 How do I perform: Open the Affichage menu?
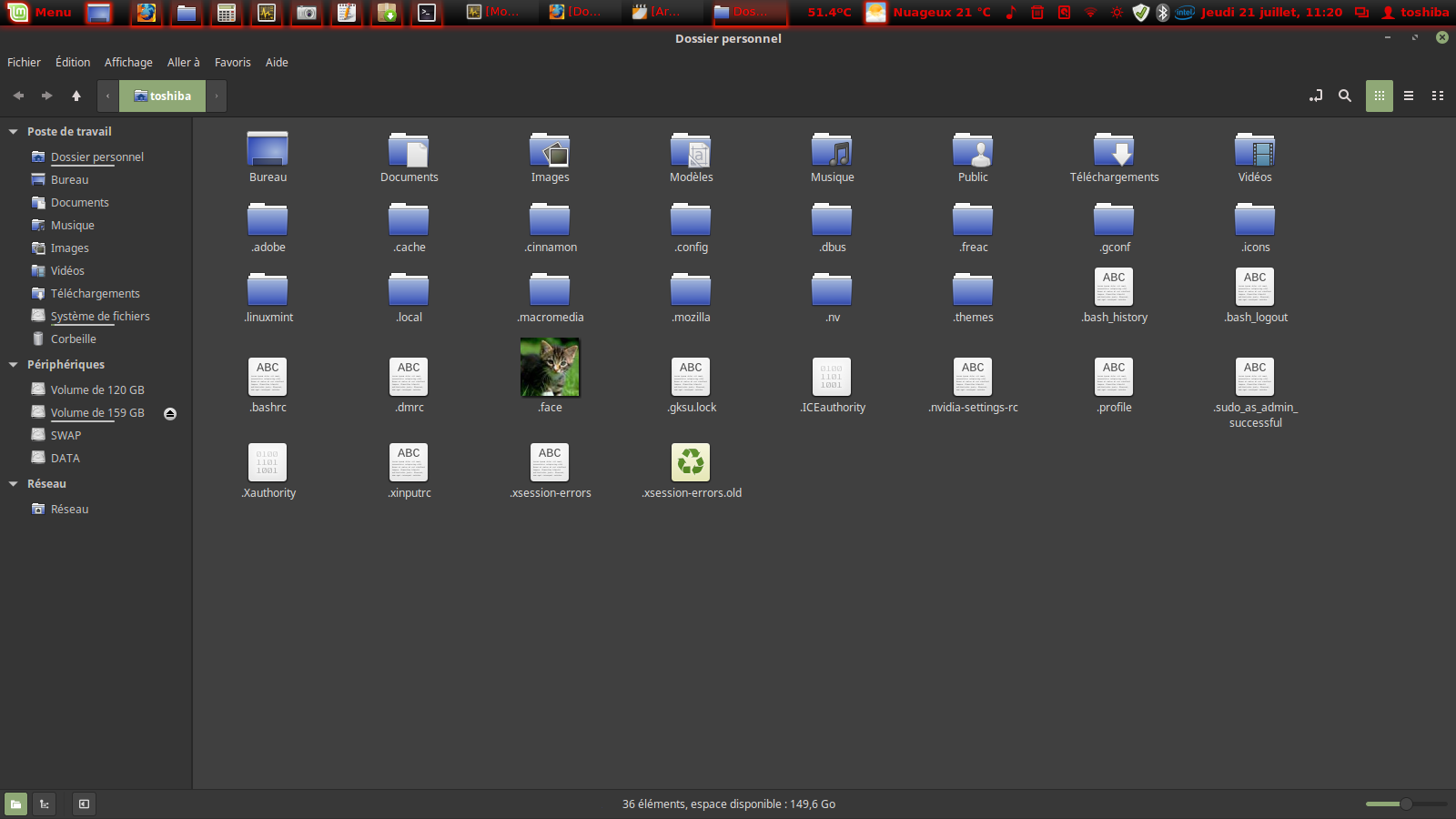[x=128, y=63]
